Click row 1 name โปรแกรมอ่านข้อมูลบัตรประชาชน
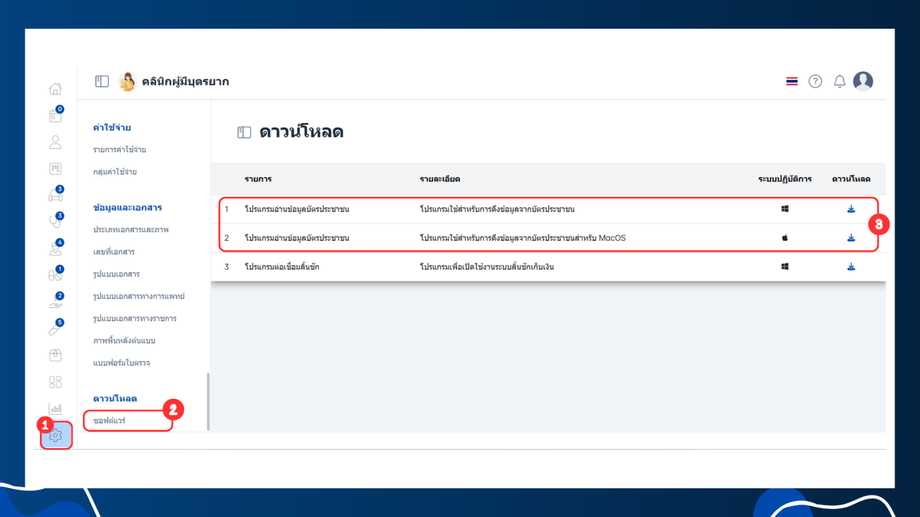The width and height of the screenshot is (920, 517). tap(297, 209)
